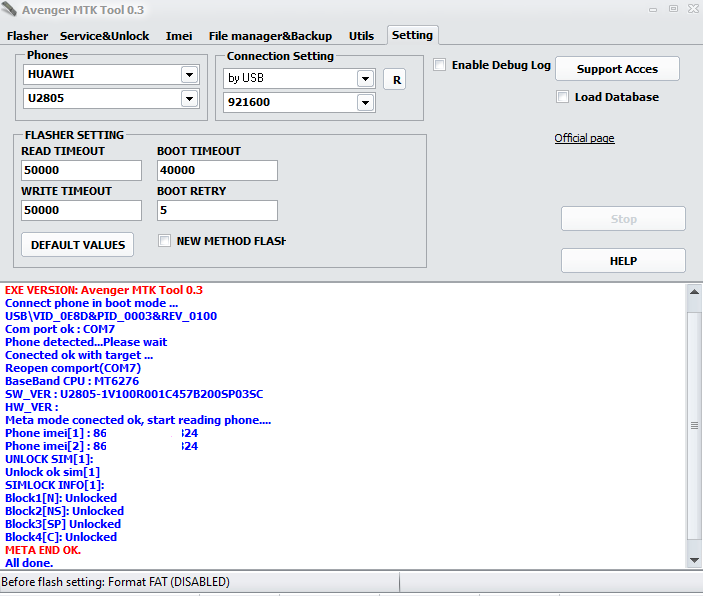The image size is (703, 596).
Task: Click the Avenger MTK Tool title icon
Action: pos(9,9)
